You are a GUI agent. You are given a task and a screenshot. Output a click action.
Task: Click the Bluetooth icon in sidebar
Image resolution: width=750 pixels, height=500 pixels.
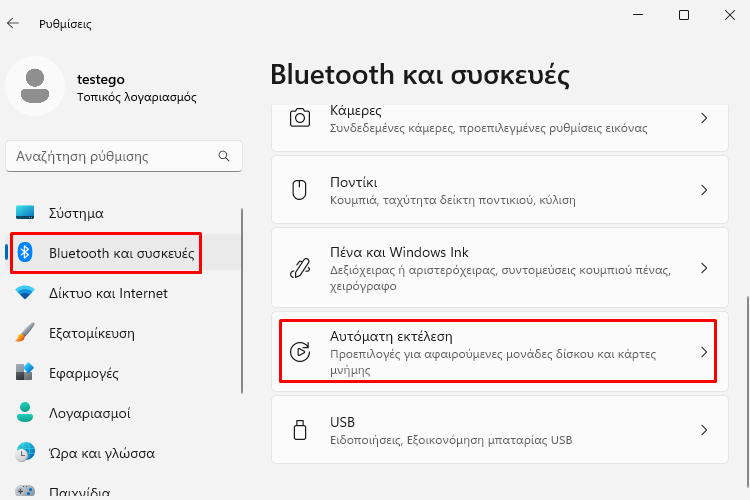(25, 252)
